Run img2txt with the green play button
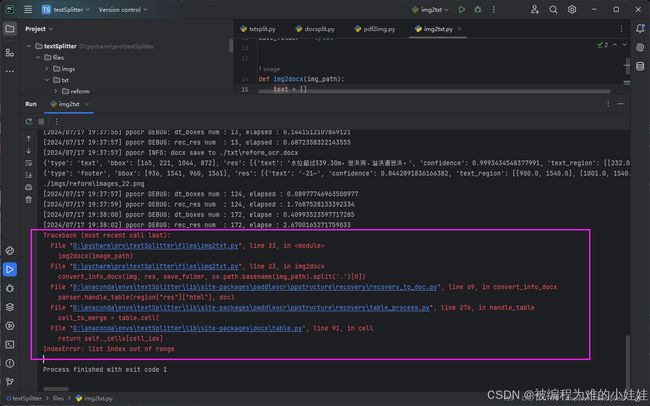Screen dimensions: 650x406 pos(461,10)
